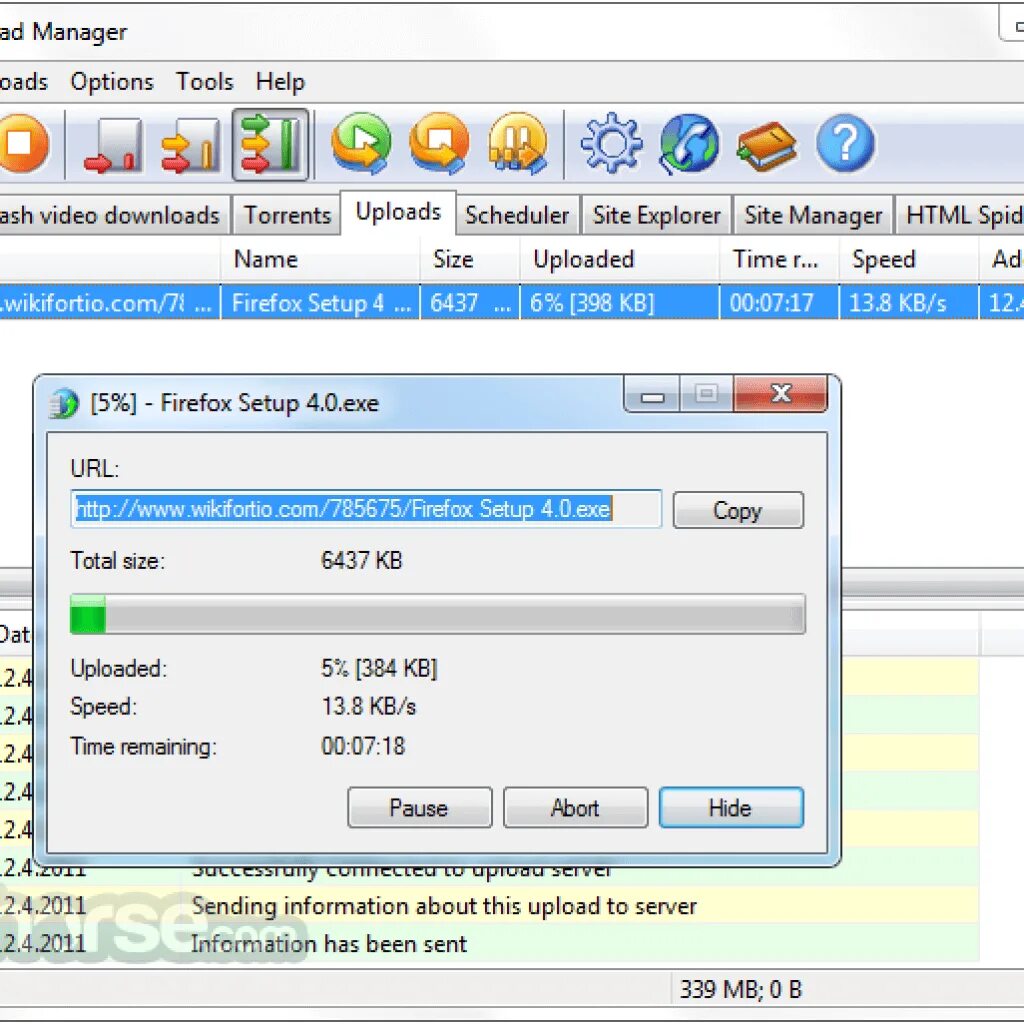The image size is (1024, 1024).
Task: Click the orange pause-all circular icon
Action: (518, 144)
